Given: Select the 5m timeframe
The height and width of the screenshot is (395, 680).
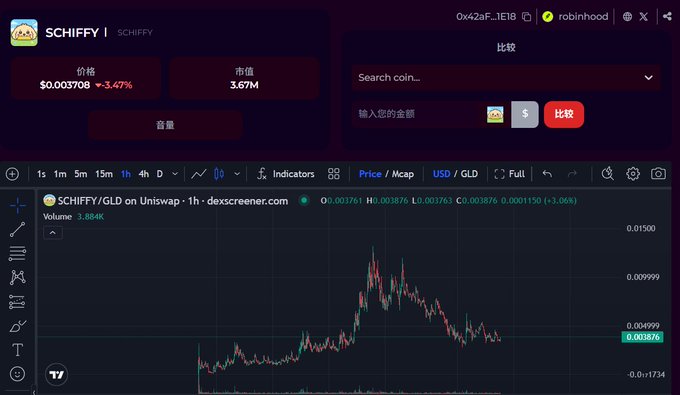Looking at the screenshot, I should 81,174.
